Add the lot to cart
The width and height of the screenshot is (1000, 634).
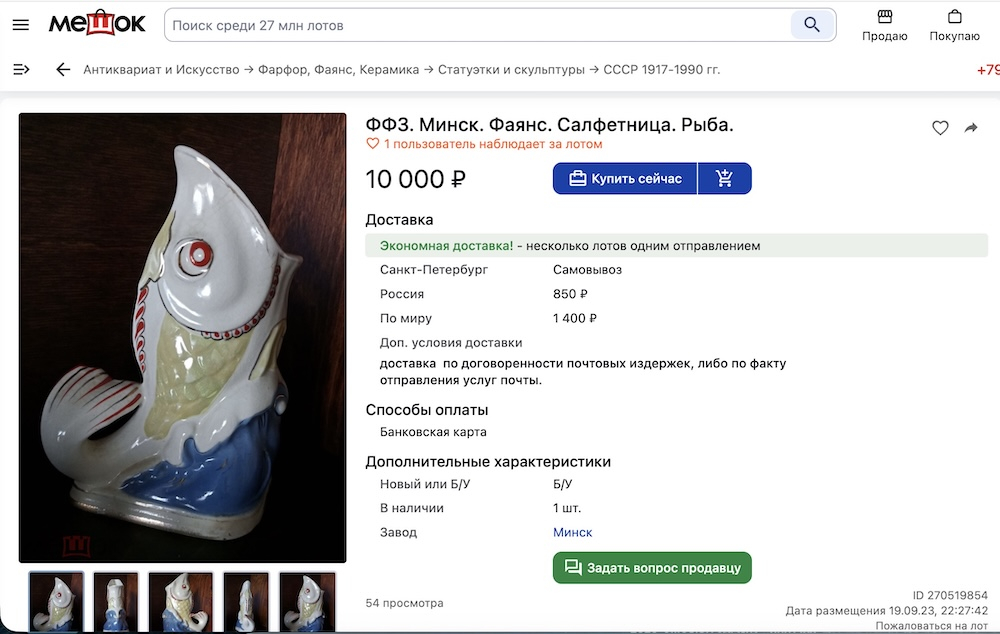[x=725, y=179]
